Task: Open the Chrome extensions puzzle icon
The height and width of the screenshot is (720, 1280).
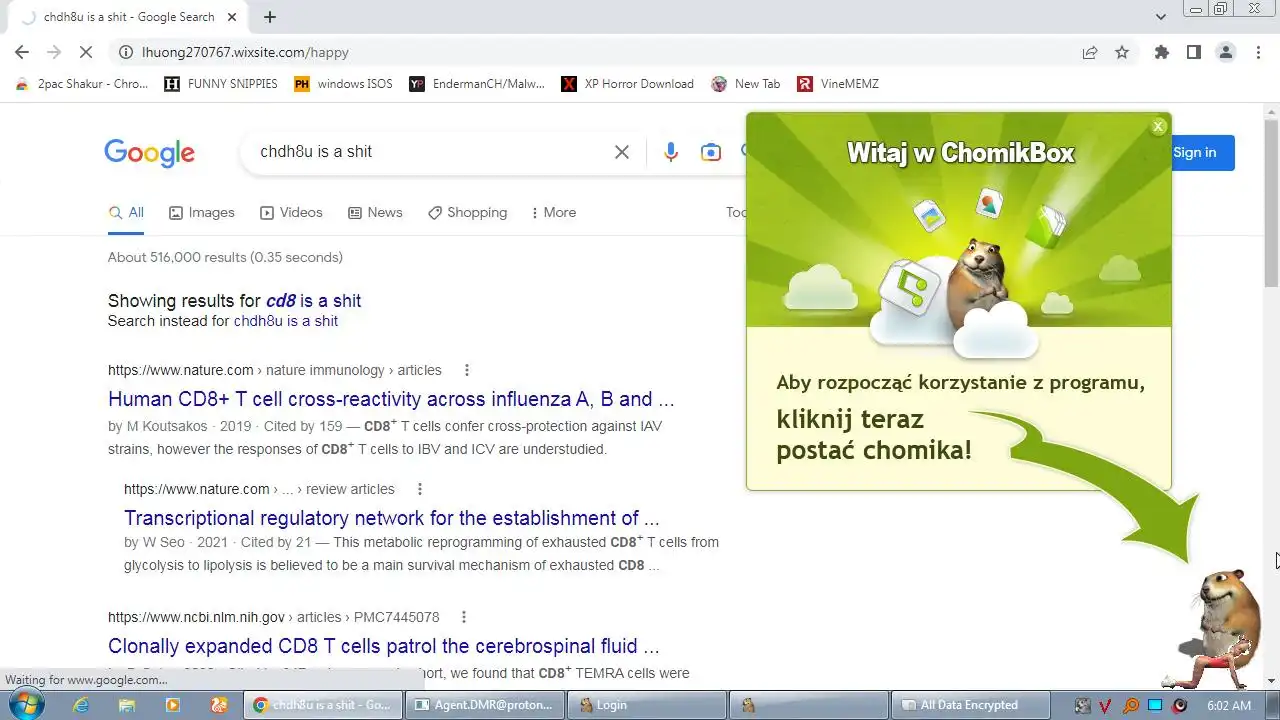Action: 1161,52
